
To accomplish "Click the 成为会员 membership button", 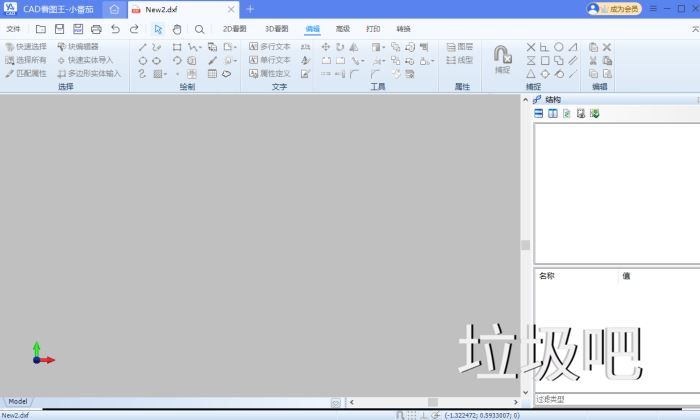I will click(x=614, y=9).
